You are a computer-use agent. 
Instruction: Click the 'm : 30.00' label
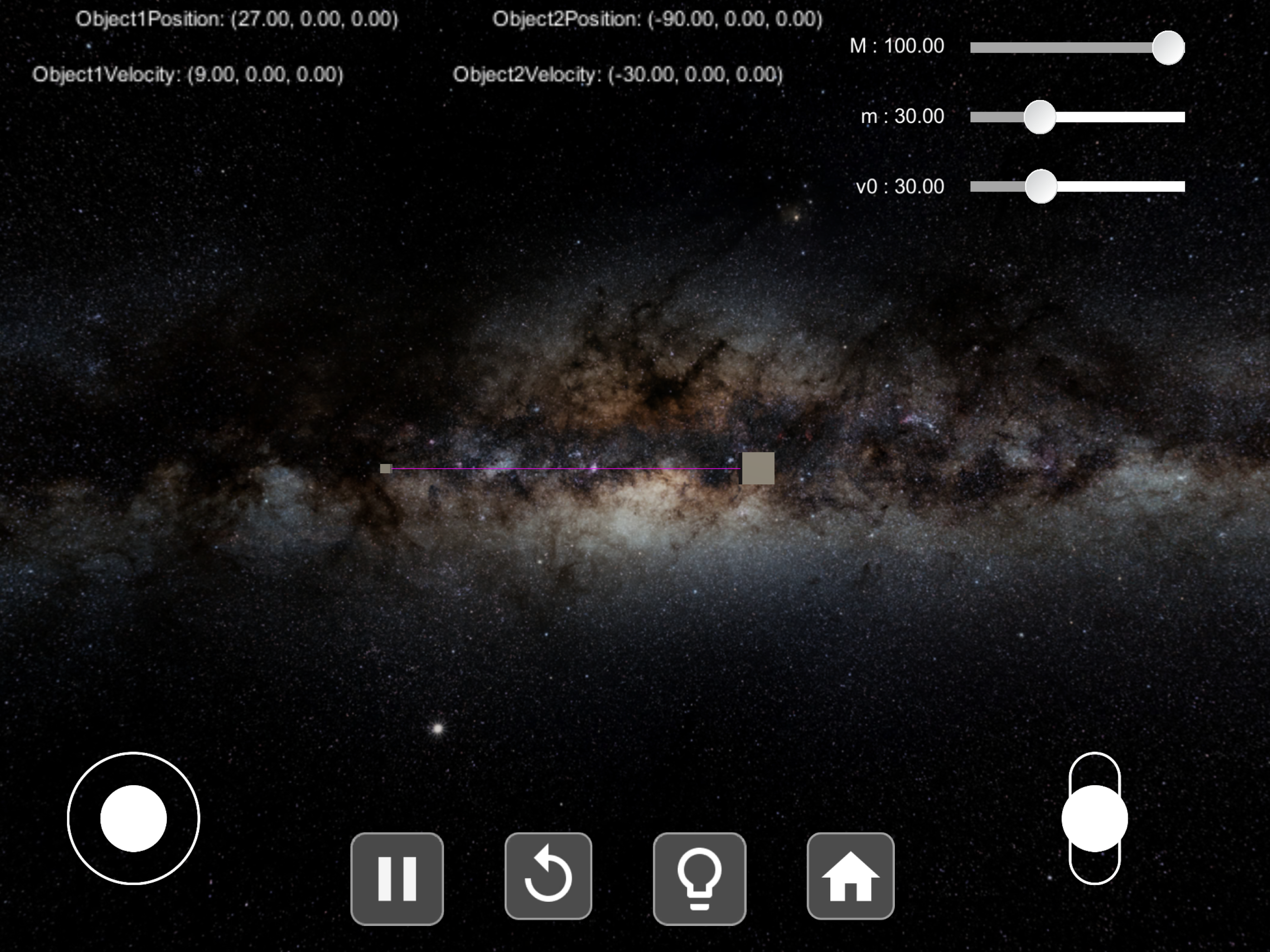(903, 117)
